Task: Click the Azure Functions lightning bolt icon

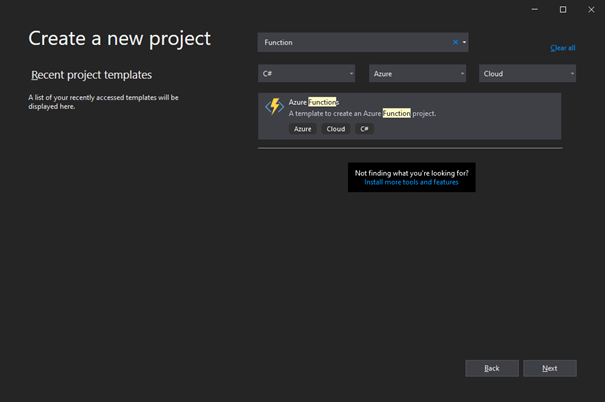Action: click(273, 107)
